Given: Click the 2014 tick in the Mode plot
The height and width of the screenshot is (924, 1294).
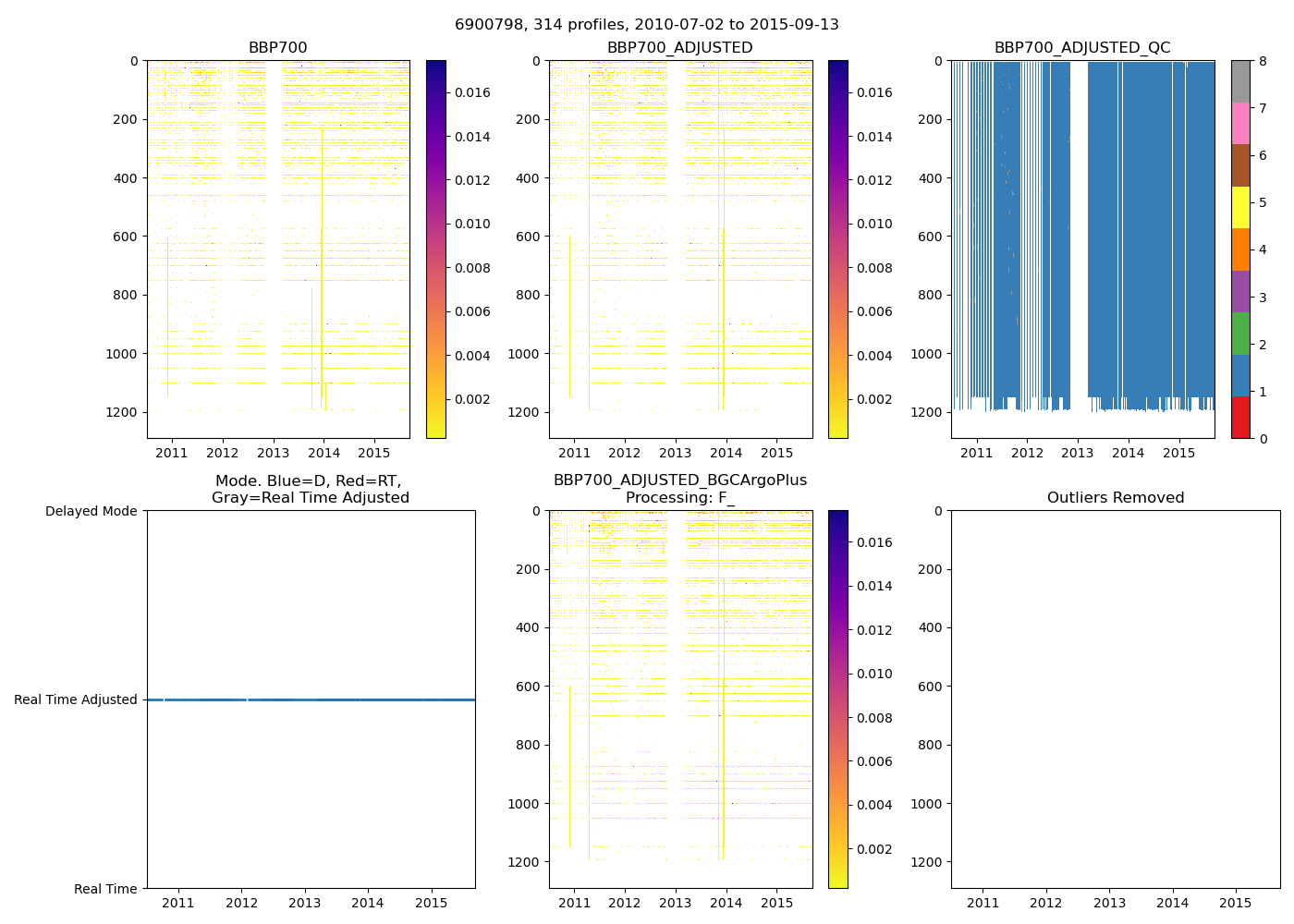Looking at the screenshot, I should pos(368,903).
